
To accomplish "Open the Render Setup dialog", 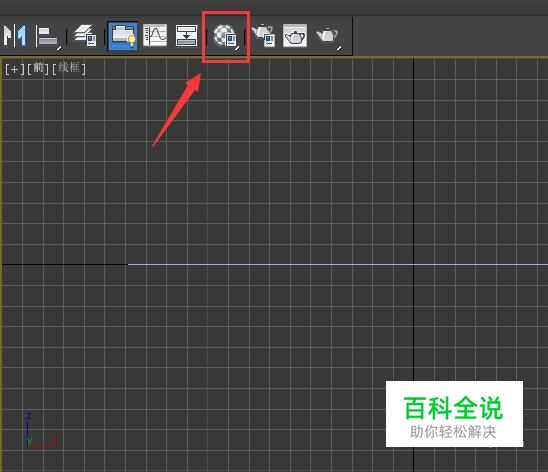I will click(263, 35).
